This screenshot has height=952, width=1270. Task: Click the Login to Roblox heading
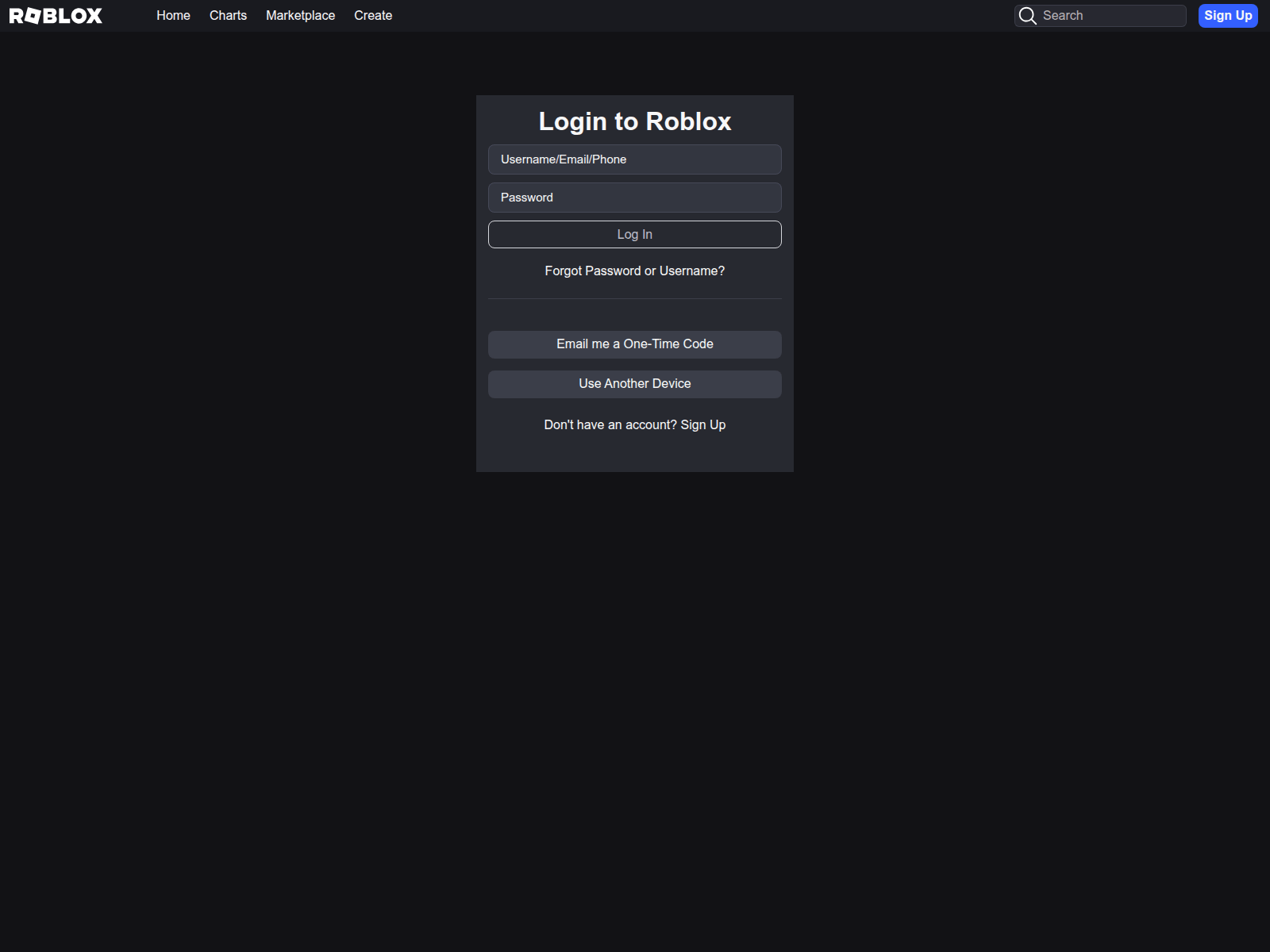point(635,121)
